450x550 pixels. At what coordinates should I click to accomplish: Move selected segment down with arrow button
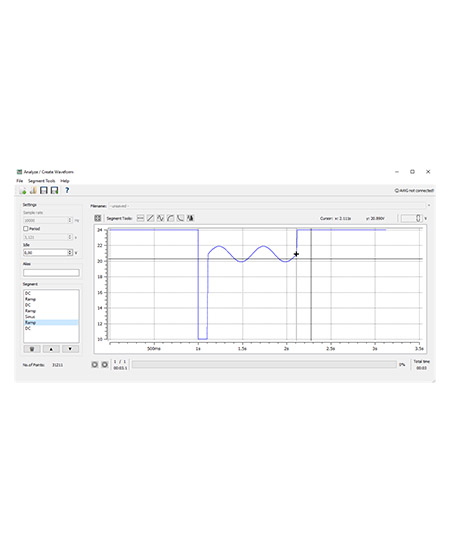click(x=70, y=349)
